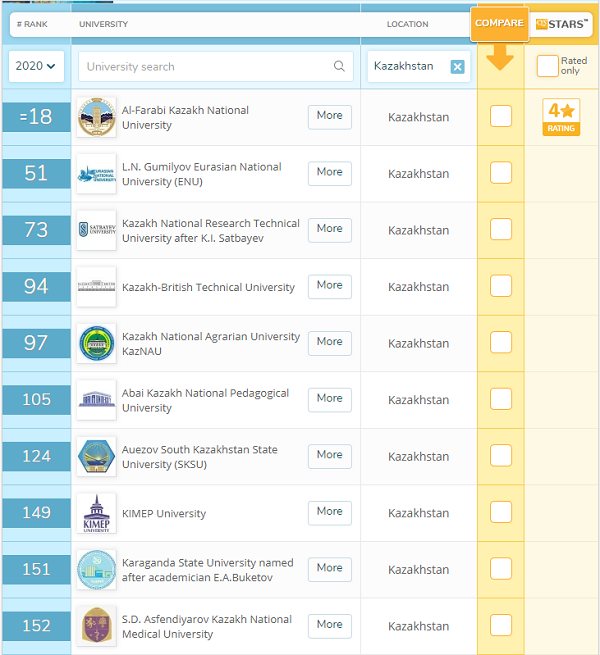Click rank value 51
600x655 pixels.
(x=36, y=173)
